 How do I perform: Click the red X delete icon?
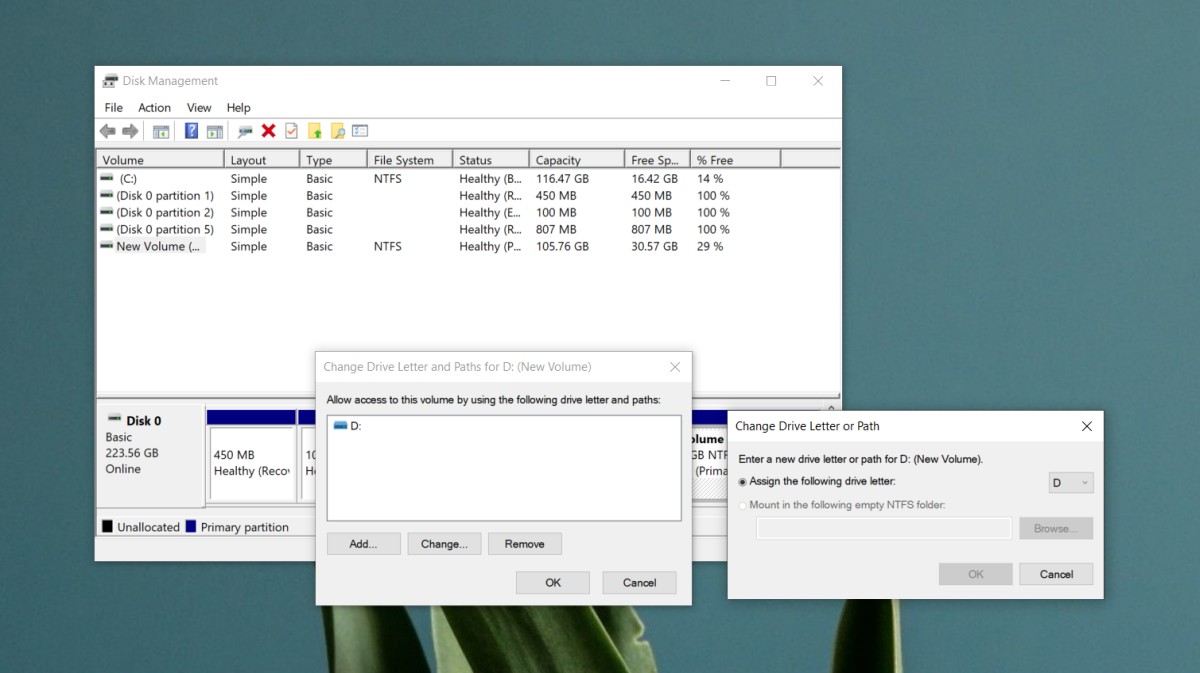(268, 131)
